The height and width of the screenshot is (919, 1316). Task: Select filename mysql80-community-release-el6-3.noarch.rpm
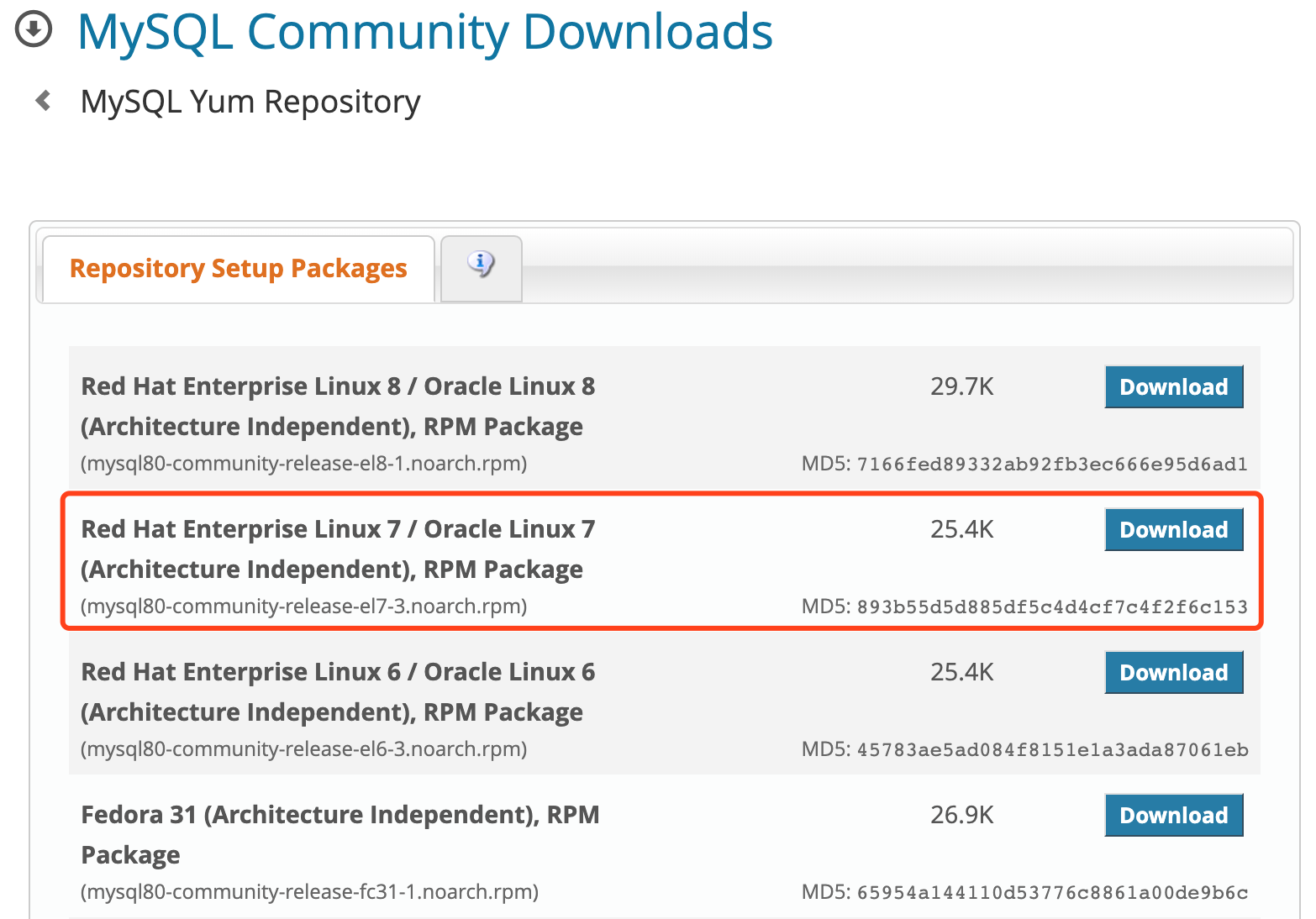[304, 749]
